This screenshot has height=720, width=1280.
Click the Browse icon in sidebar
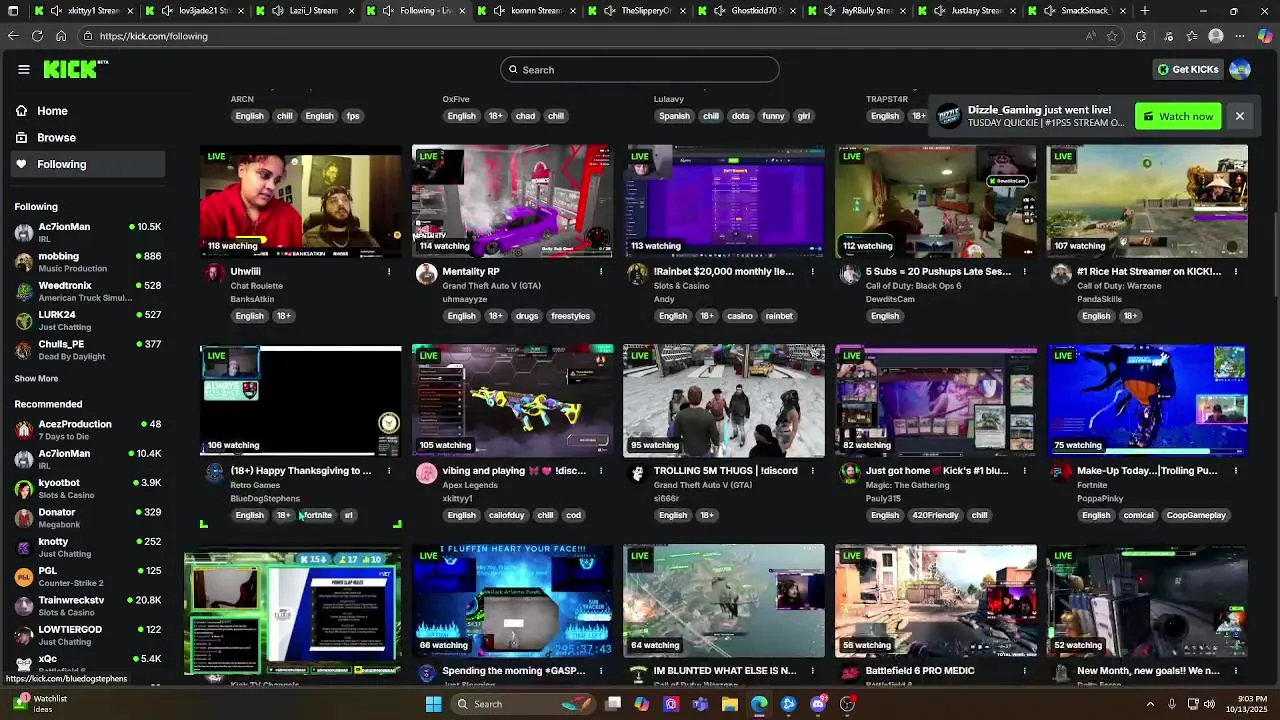pyautogui.click(x=21, y=137)
